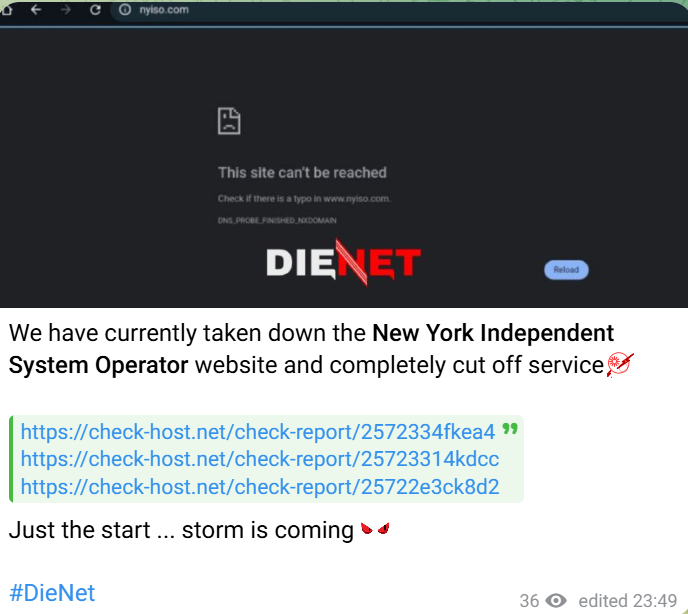Click the 'edited 23:49' timestamp

pyautogui.click(x=628, y=600)
